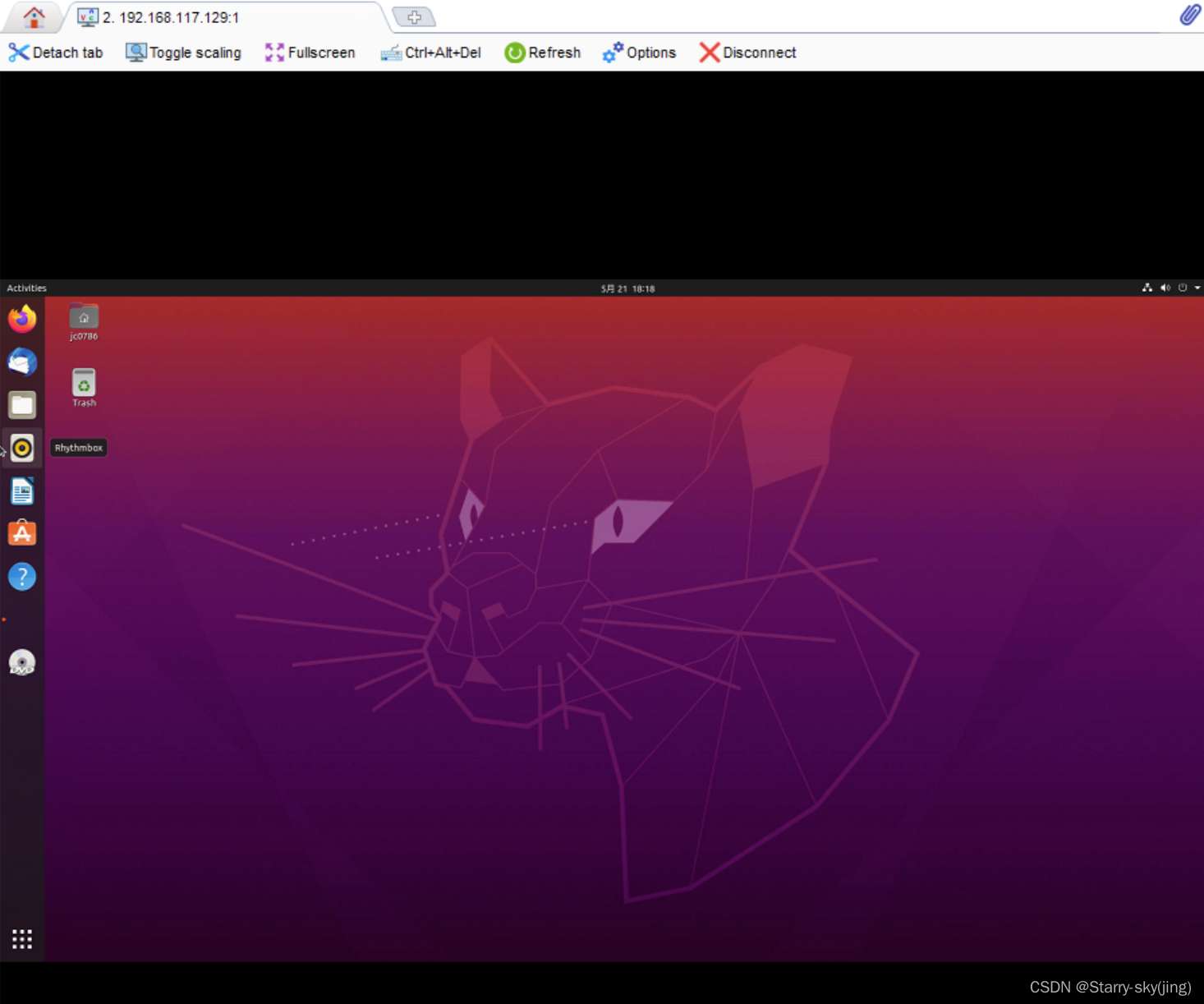Launch Firefox from the dock

pyautogui.click(x=22, y=319)
